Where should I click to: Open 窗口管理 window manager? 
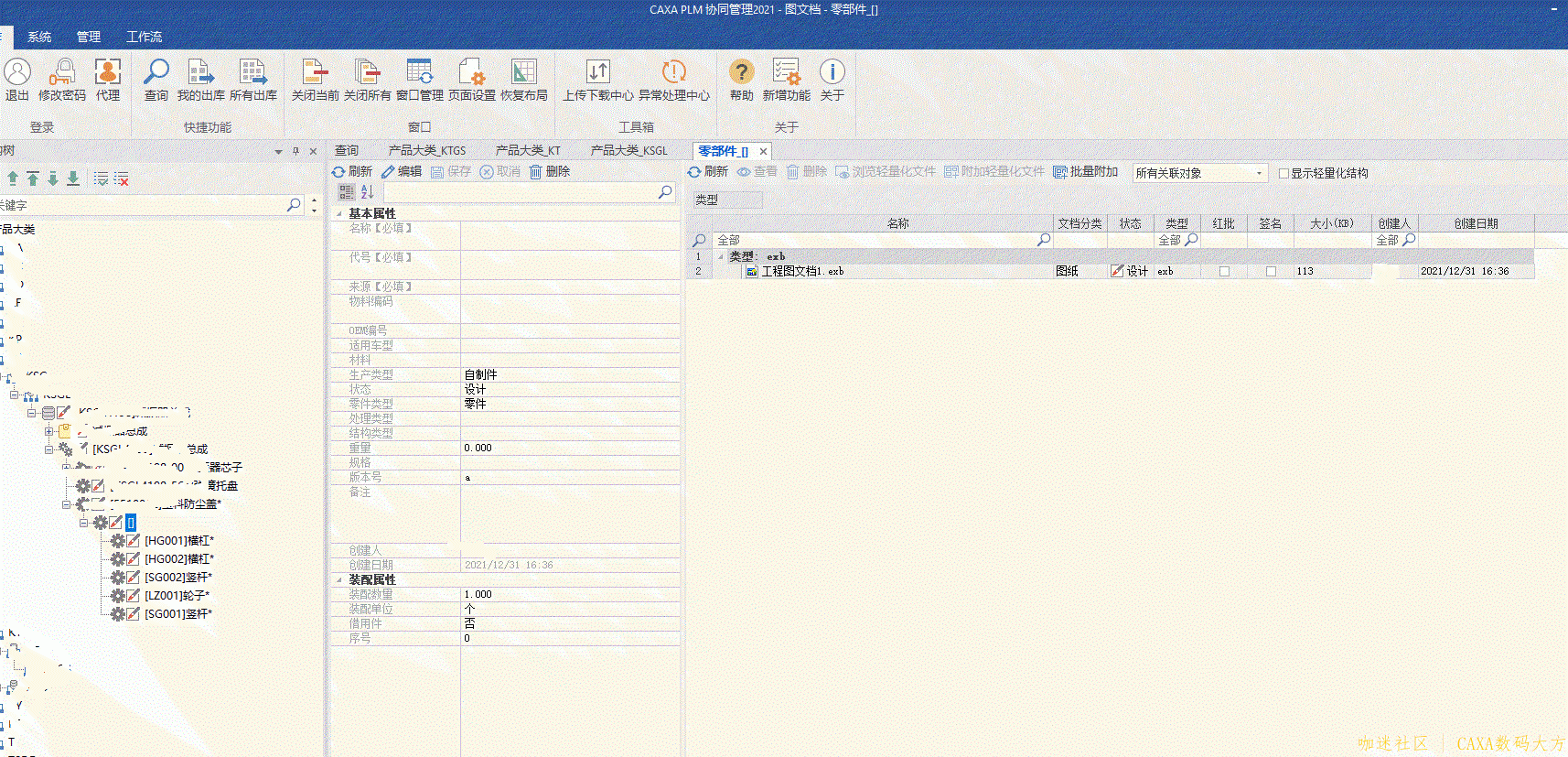[419, 73]
